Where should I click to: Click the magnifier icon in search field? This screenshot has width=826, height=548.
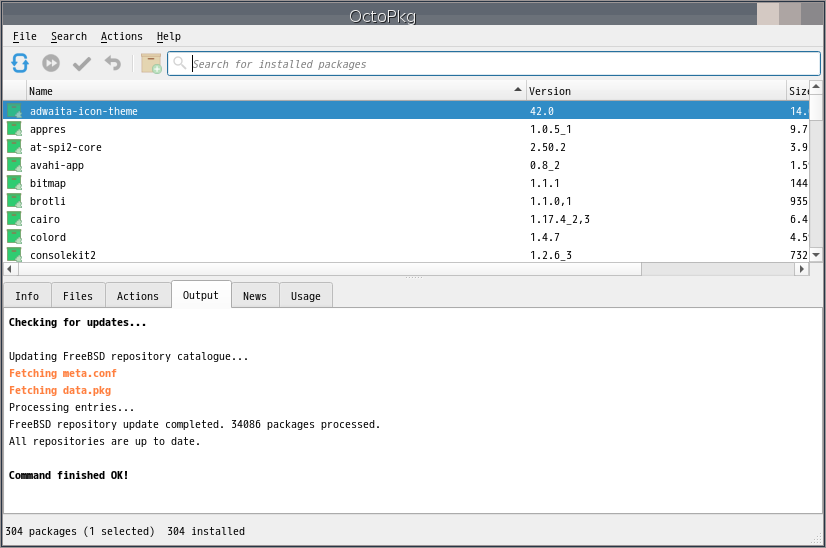(180, 63)
